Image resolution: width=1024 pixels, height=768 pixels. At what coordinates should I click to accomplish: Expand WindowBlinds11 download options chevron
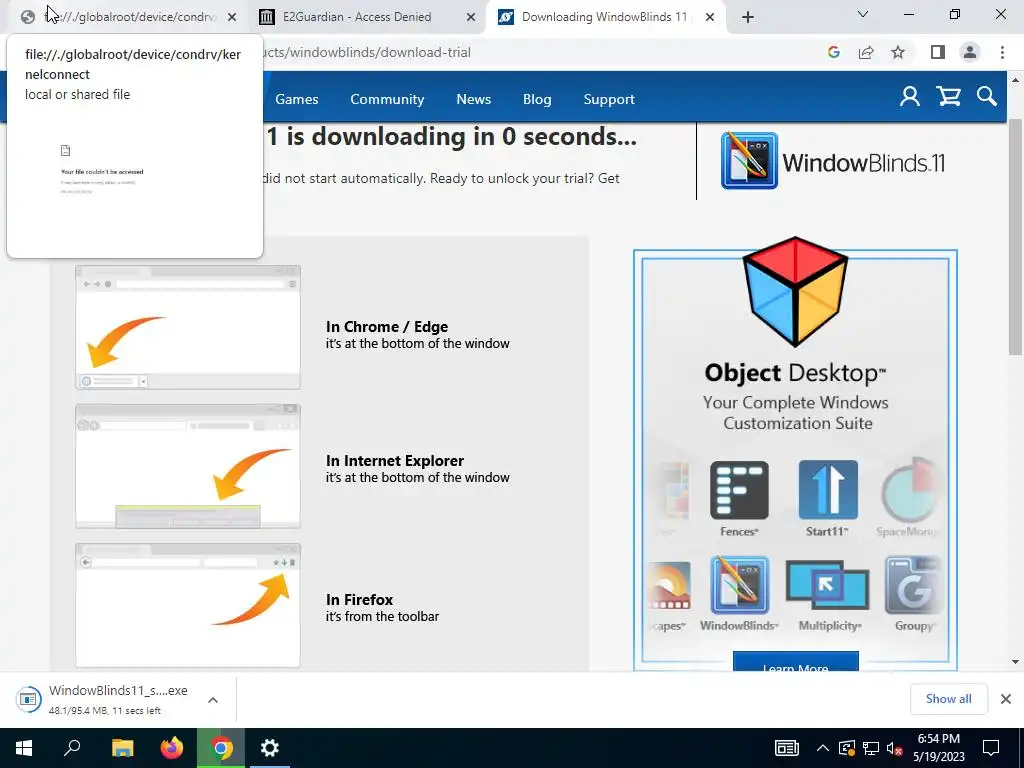(213, 699)
